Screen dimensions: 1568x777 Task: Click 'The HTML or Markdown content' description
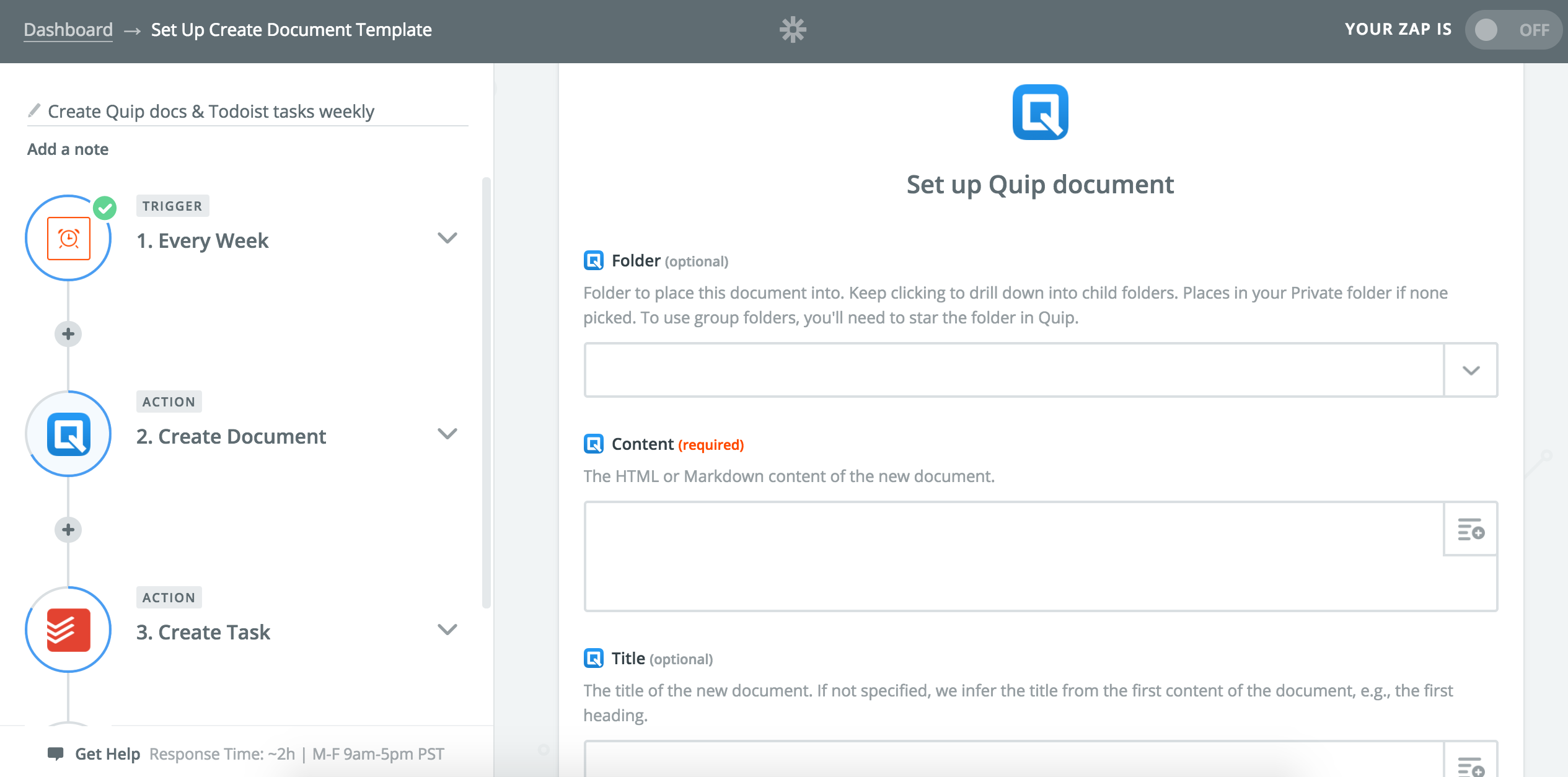coord(789,476)
